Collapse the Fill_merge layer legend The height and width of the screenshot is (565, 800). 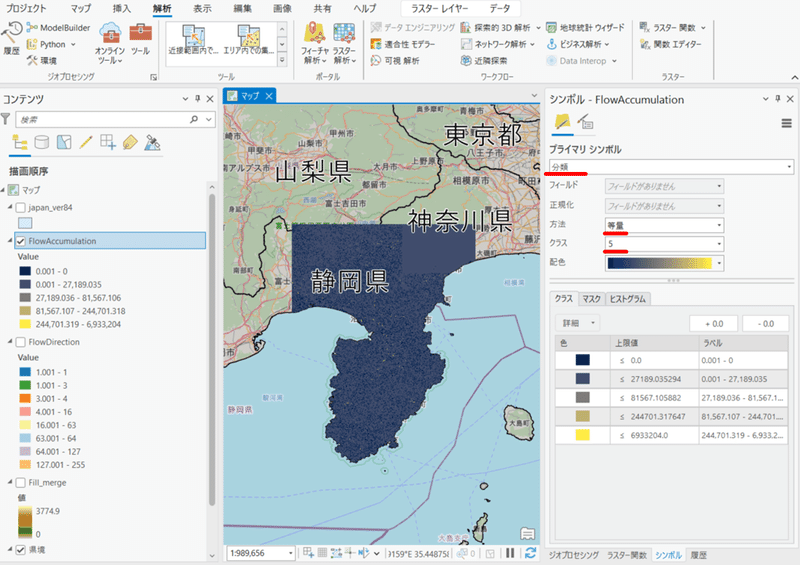coord(10,481)
